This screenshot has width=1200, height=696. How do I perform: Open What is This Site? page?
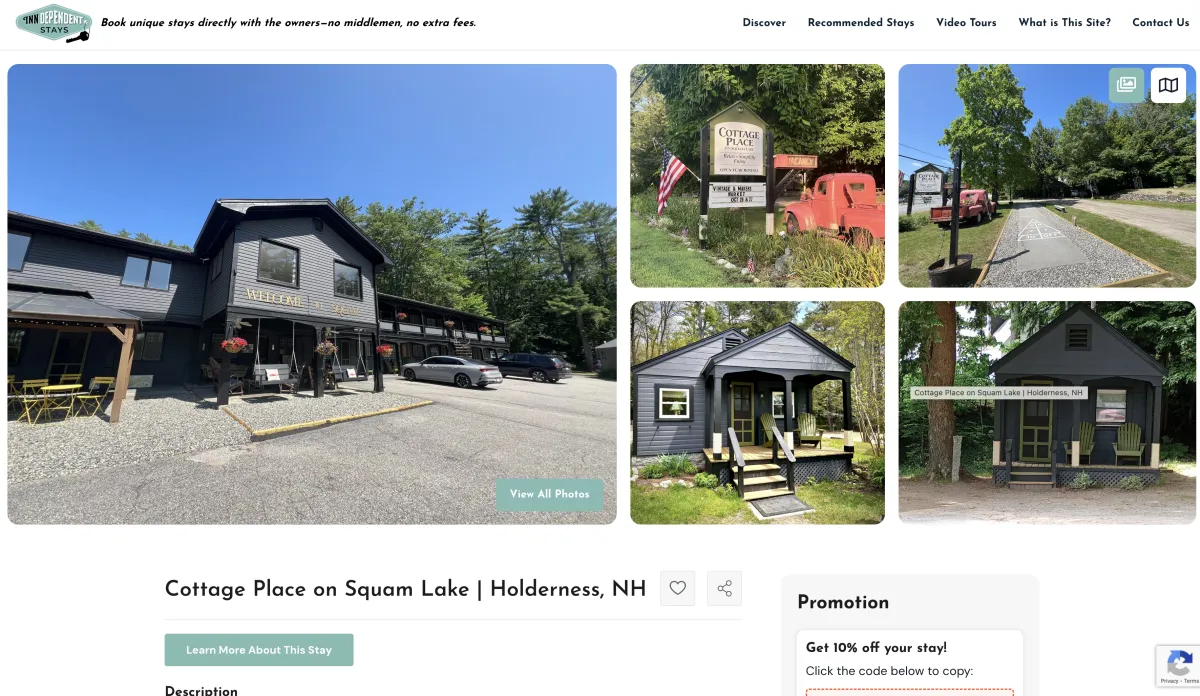(1064, 23)
